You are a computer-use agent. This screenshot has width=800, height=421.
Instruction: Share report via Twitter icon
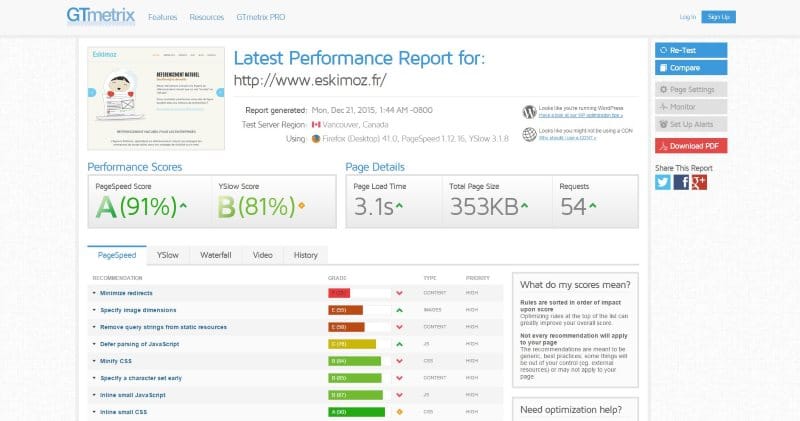(663, 182)
